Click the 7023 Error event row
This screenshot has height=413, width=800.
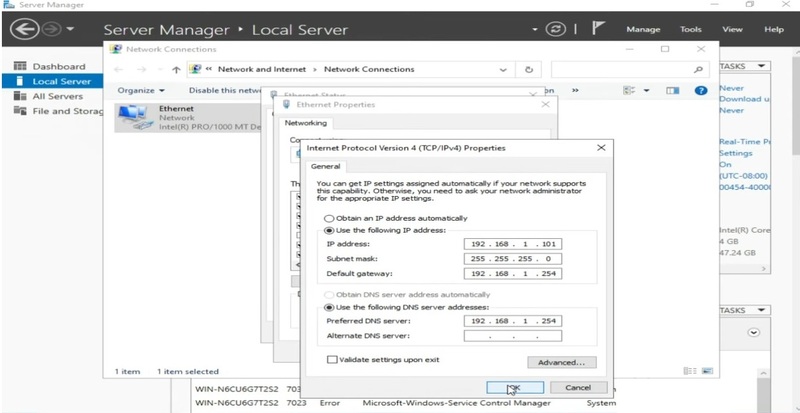point(406,403)
